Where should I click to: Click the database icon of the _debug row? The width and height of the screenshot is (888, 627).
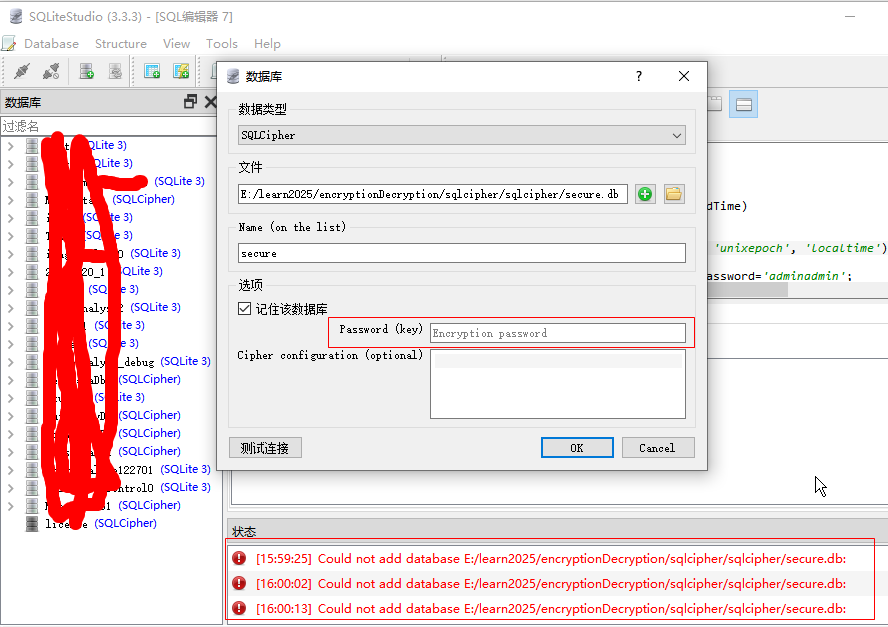point(32,361)
